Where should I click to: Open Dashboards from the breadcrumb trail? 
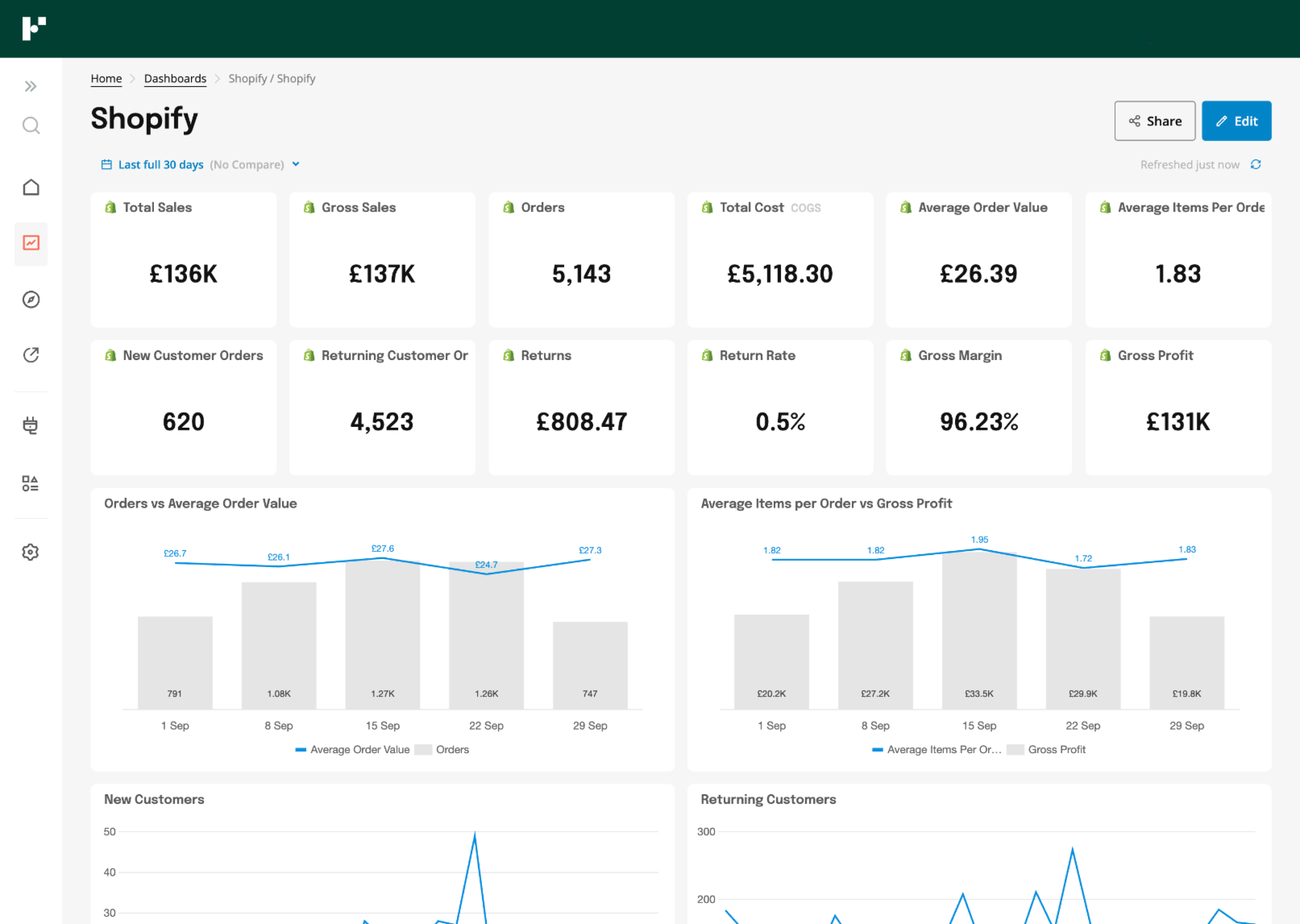click(175, 79)
